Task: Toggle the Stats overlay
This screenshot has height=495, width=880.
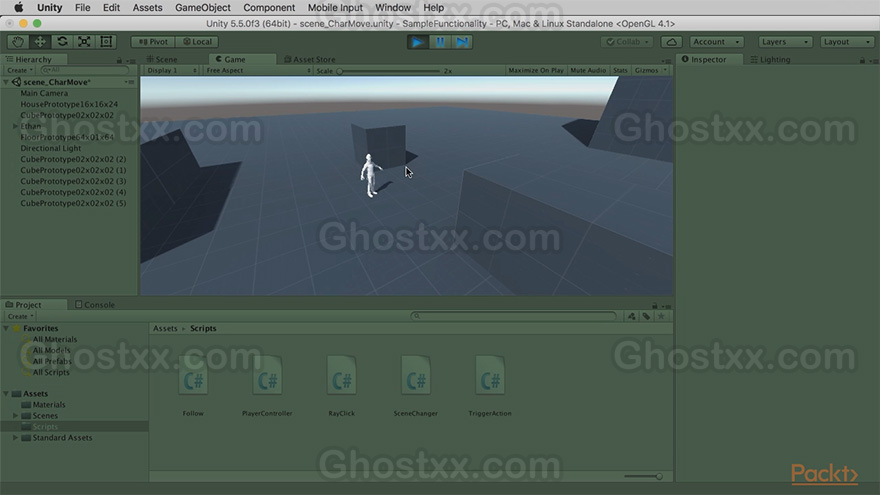Action: click(x=620, y=70)
